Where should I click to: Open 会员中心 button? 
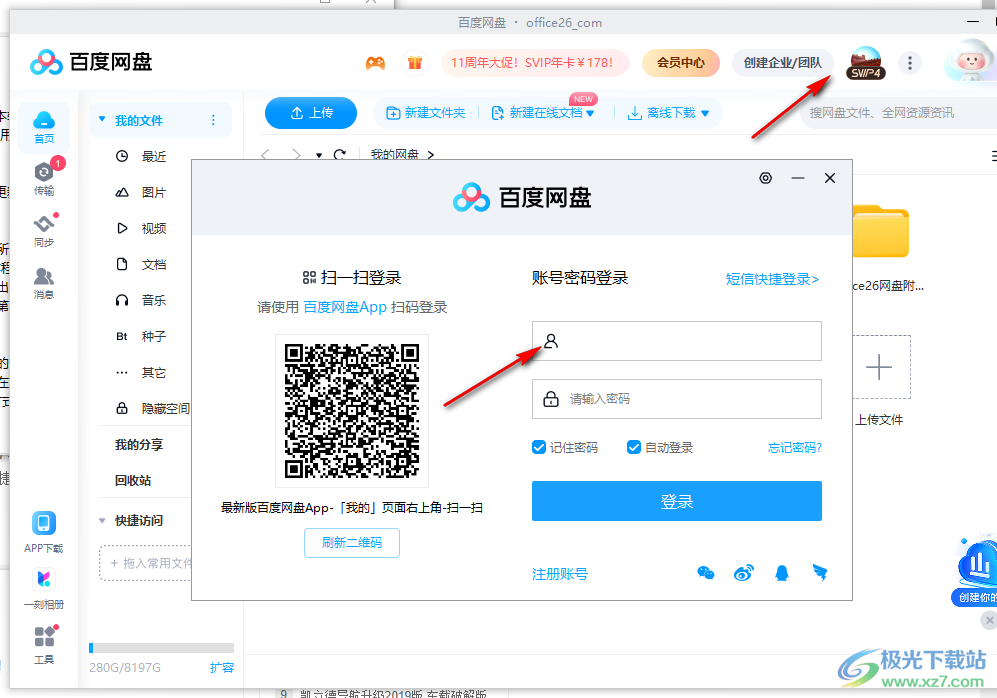pos(681,62)
